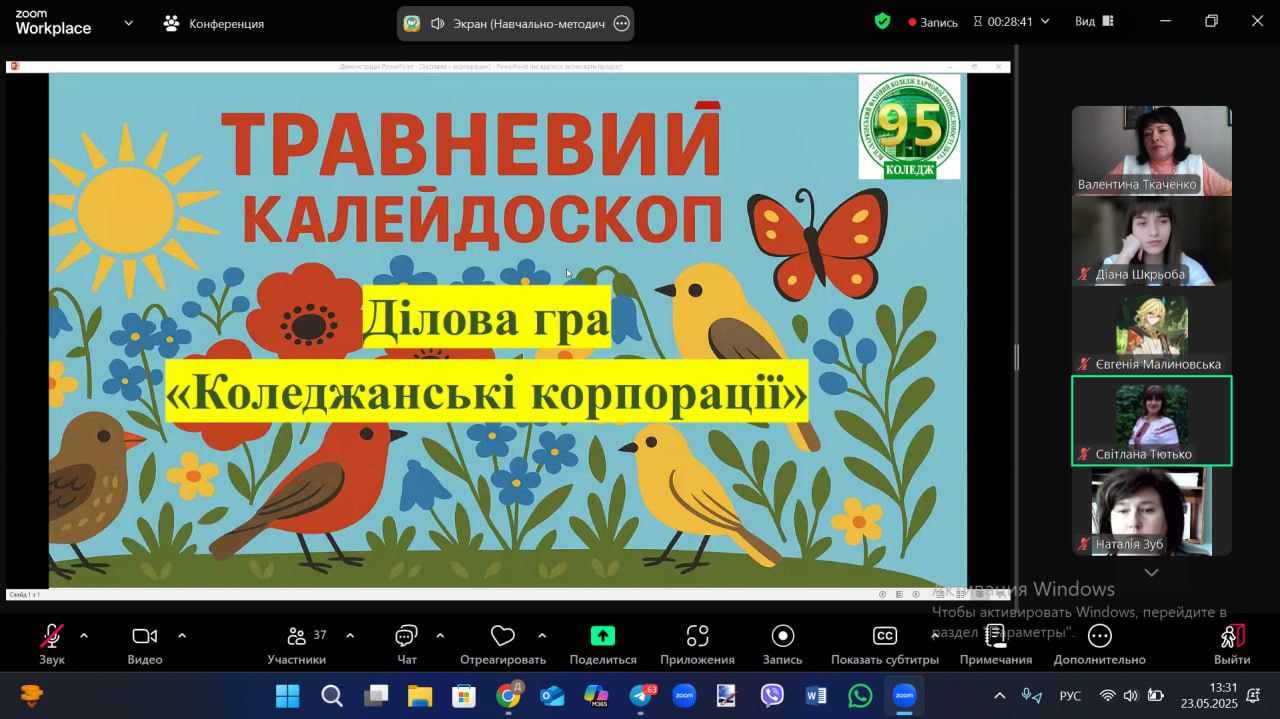Open File Explorer from taskbar

pos(419,695)
